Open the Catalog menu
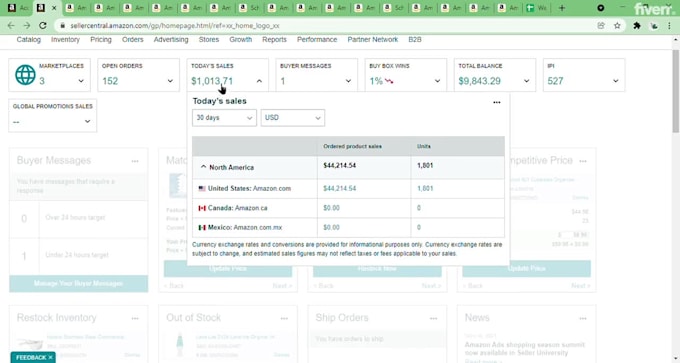 29,39
